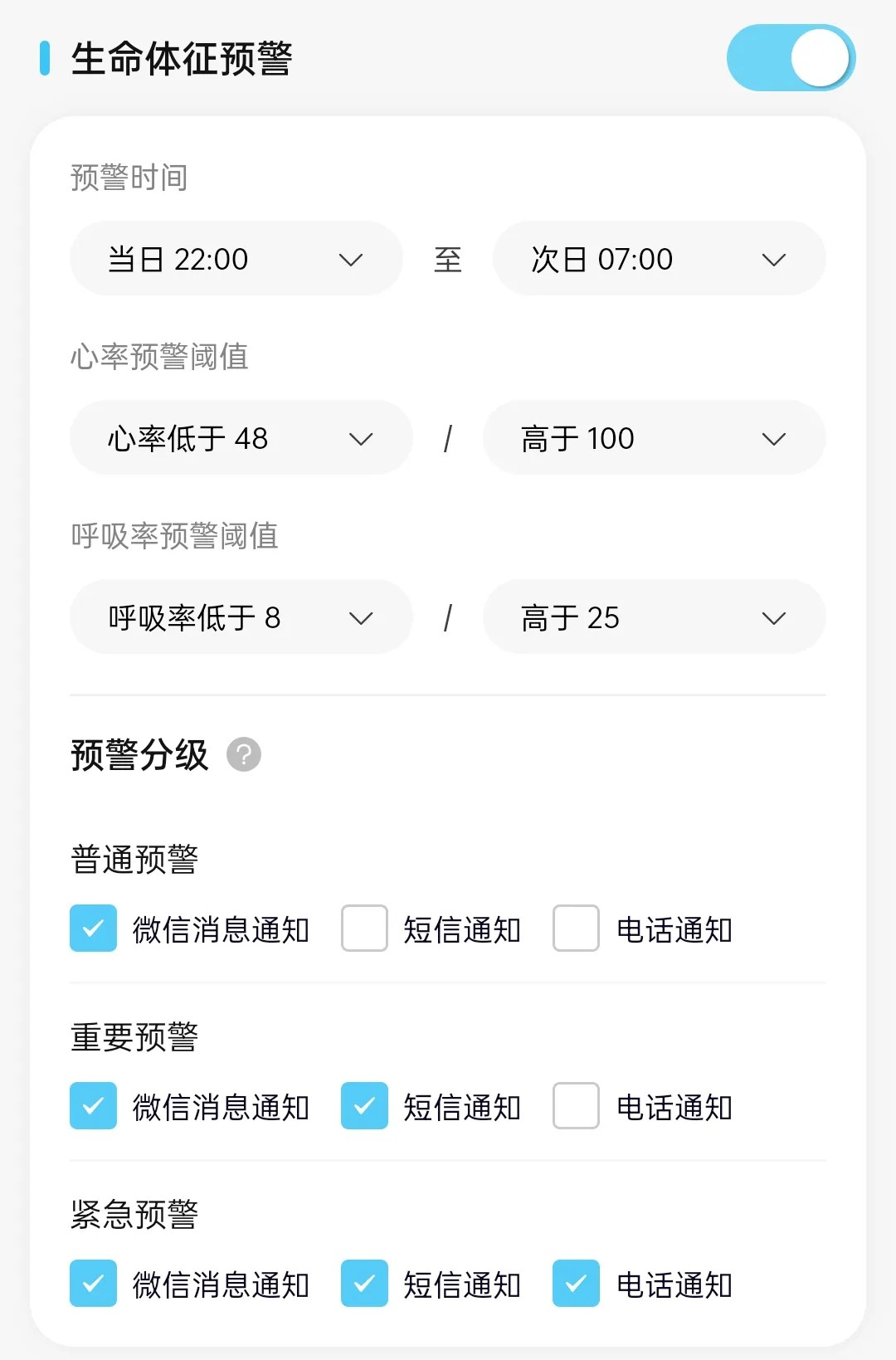Click the 紧急预警 label
The image size is (896, 1360).
click(x=134, y=1215)
